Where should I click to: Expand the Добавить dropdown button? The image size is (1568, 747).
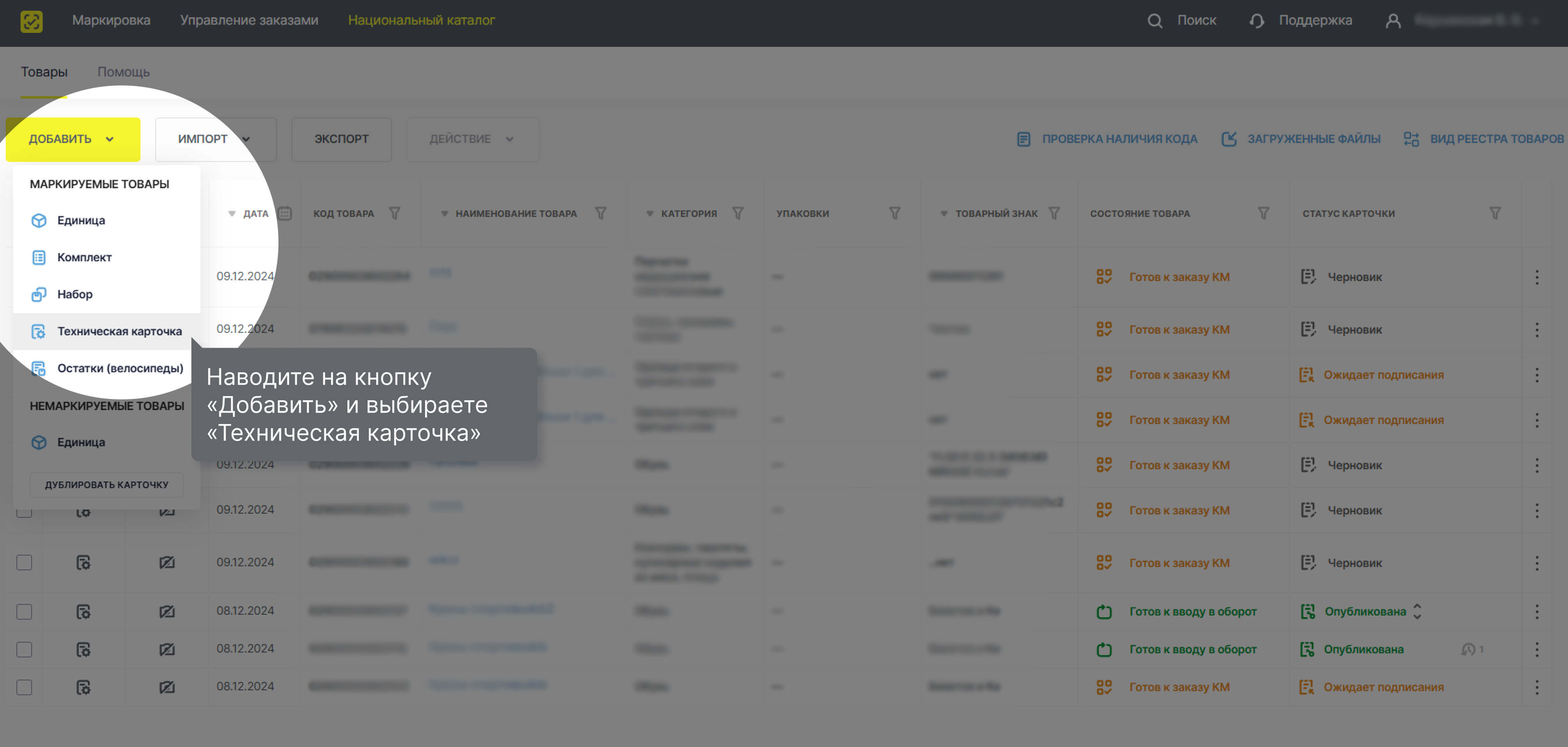click(72, 139)
